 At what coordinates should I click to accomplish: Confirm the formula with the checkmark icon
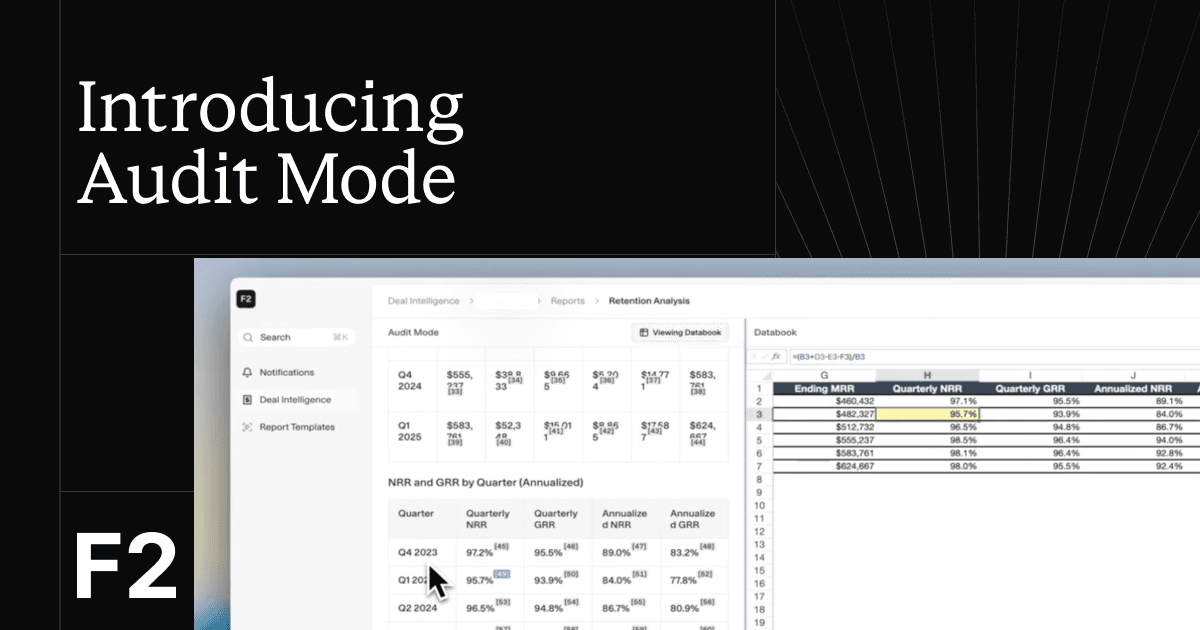tap(765, 356)
